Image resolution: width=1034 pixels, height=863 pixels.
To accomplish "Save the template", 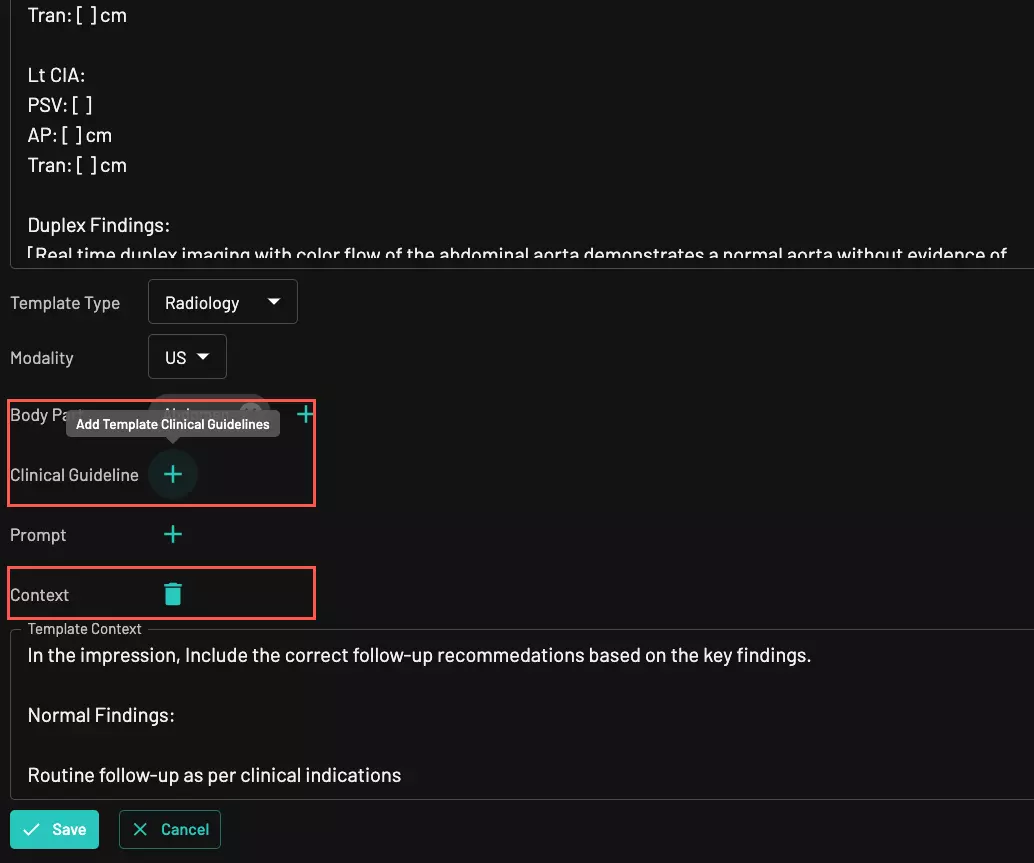I will click(x=55, y=829).
